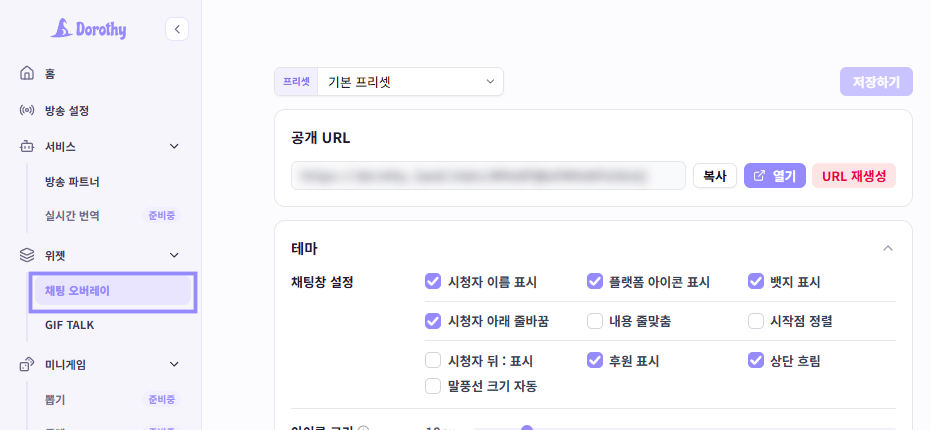
Task: Click the 저장하기 save button
Action: [876, 82]
